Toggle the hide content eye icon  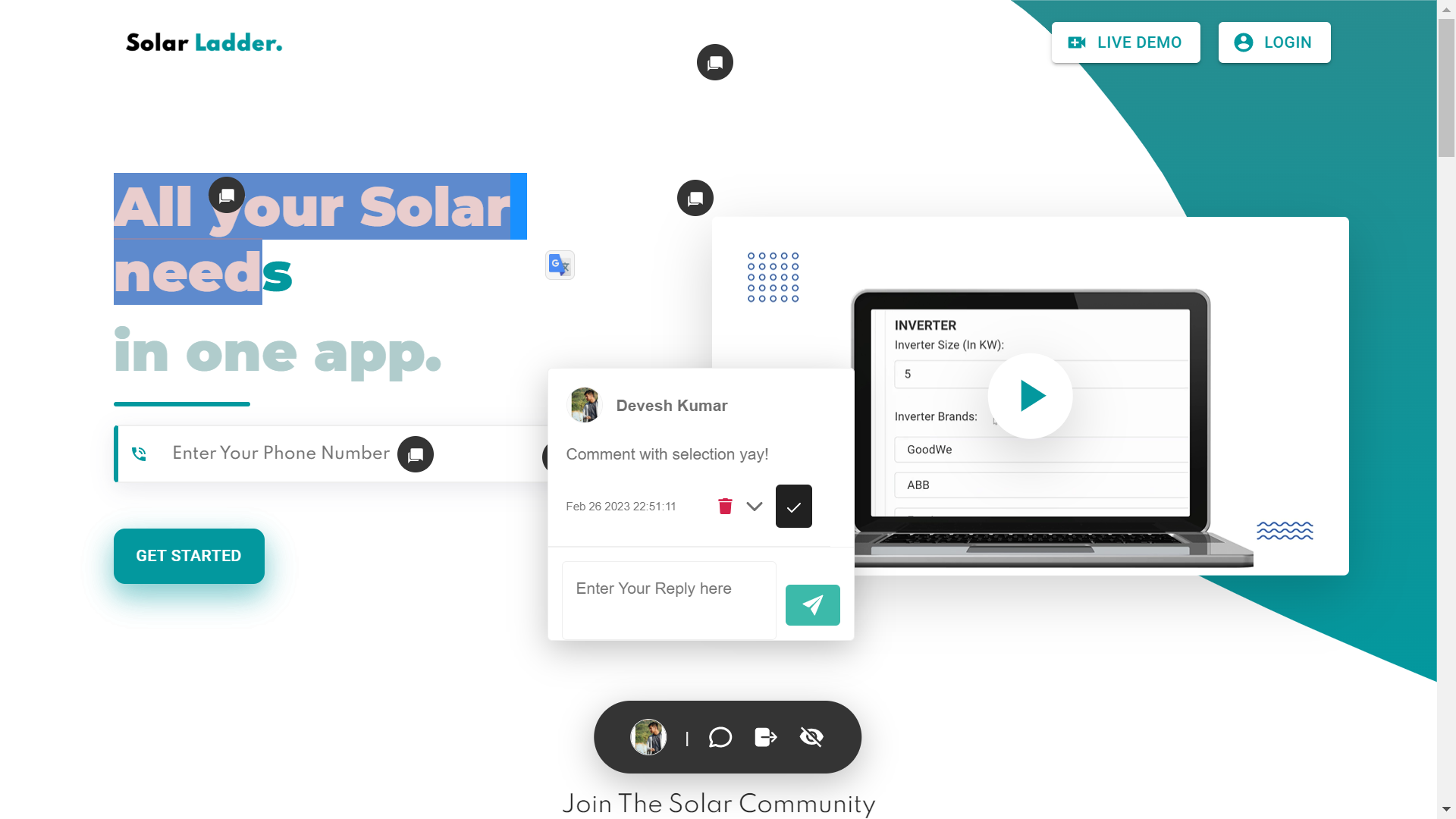coord(811,737)
